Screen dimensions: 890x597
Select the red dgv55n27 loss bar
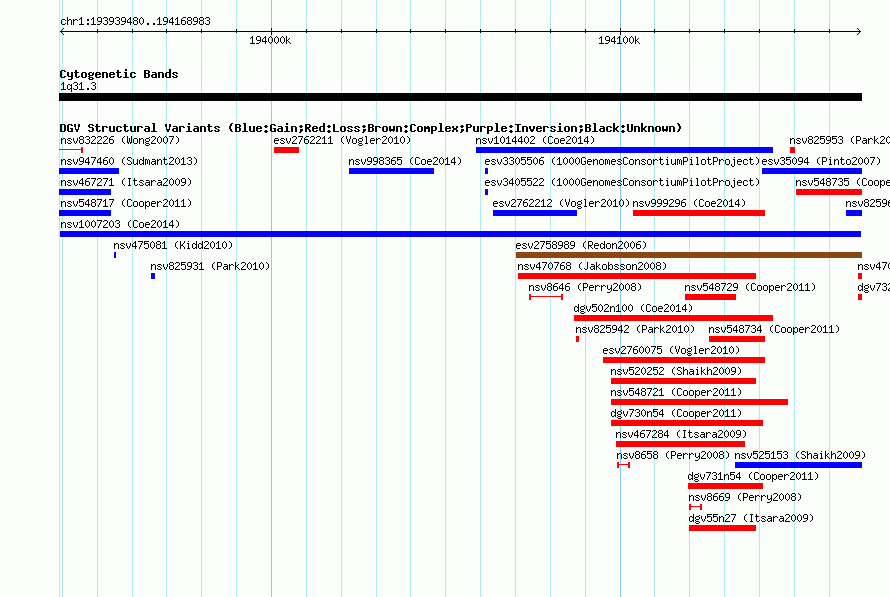pyautogui.click(x=723, y=528)
